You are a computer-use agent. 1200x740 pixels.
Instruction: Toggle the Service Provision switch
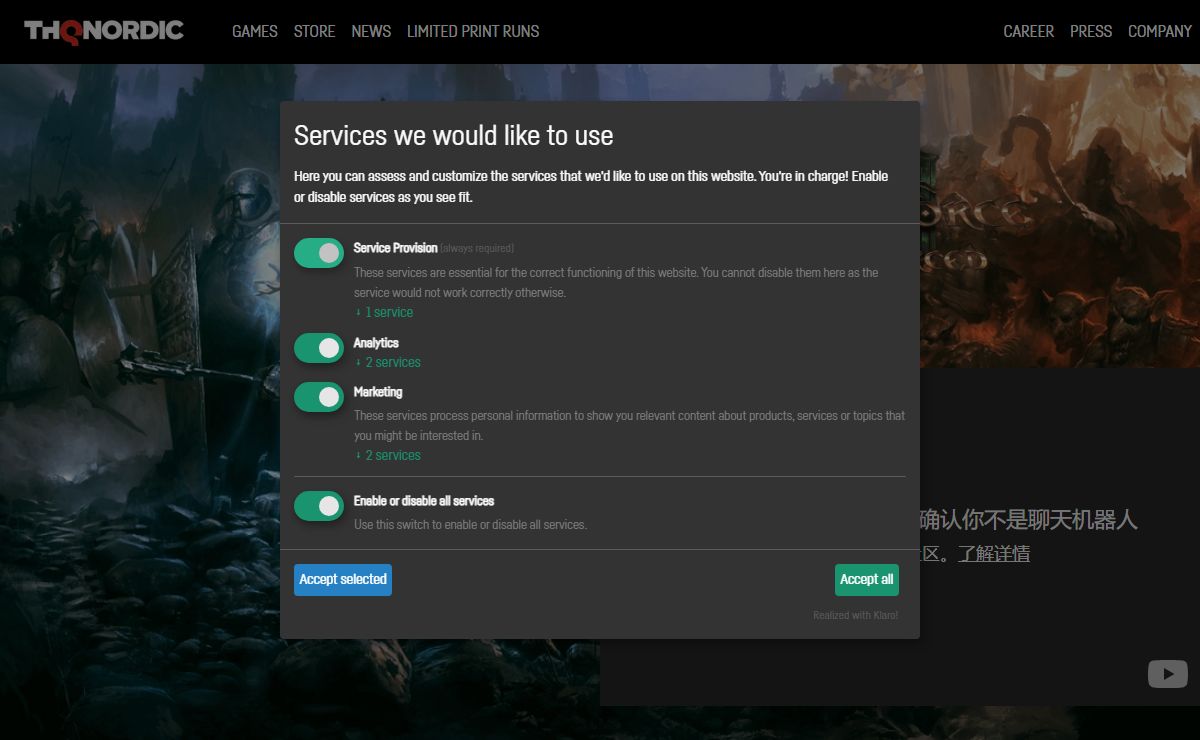(x=319, y=253)
